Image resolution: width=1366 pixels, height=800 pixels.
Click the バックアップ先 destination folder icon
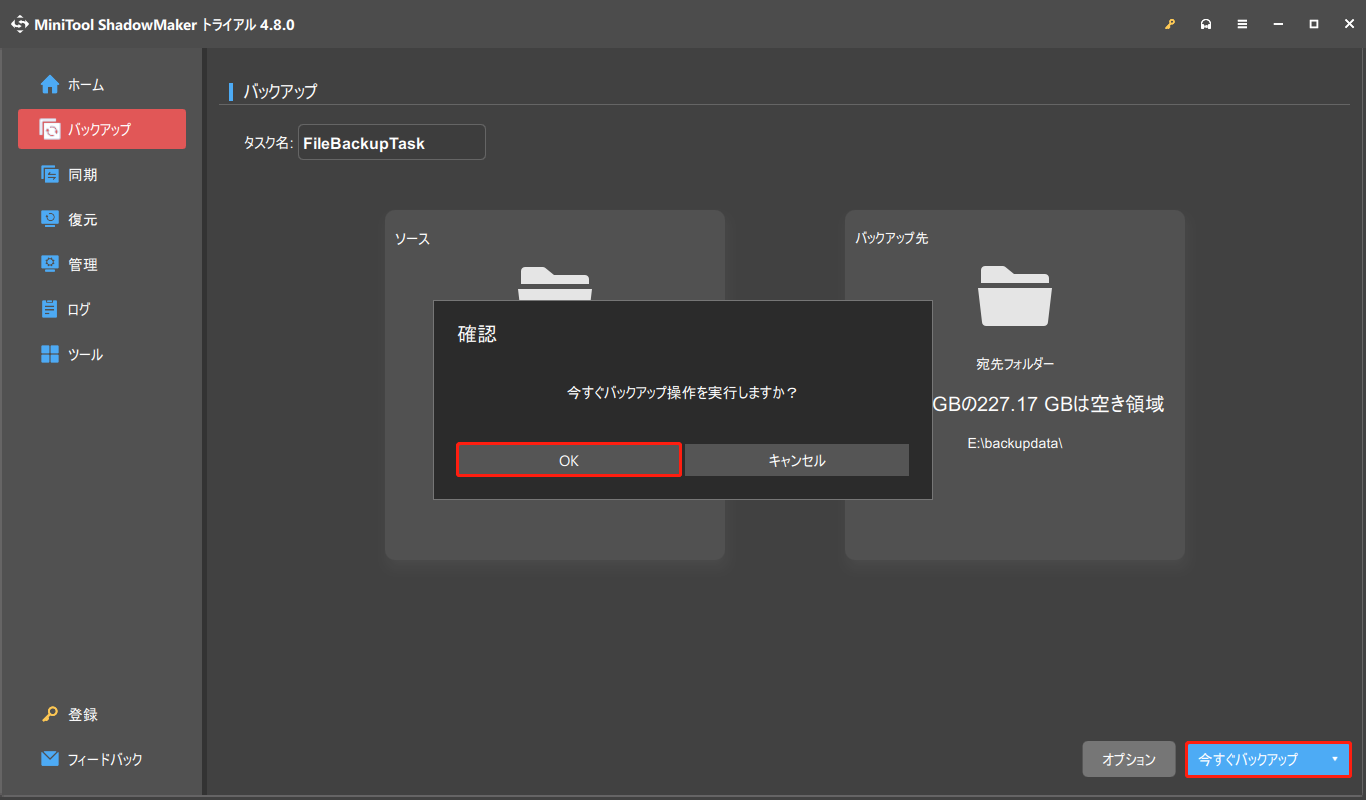click(x=1015, y=295)
